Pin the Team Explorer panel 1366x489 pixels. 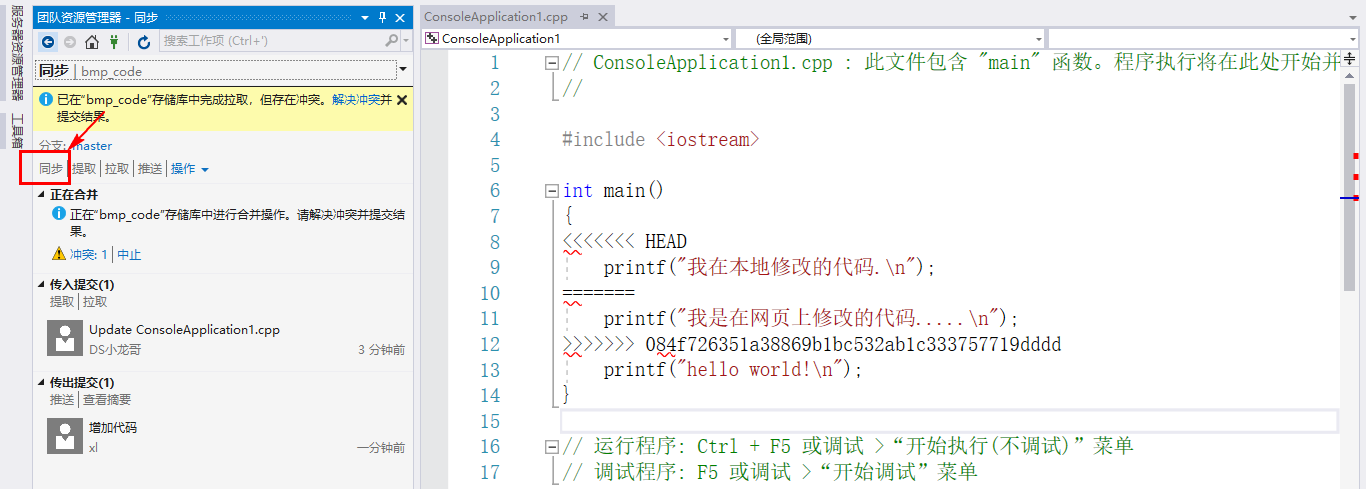click(383, 18)
